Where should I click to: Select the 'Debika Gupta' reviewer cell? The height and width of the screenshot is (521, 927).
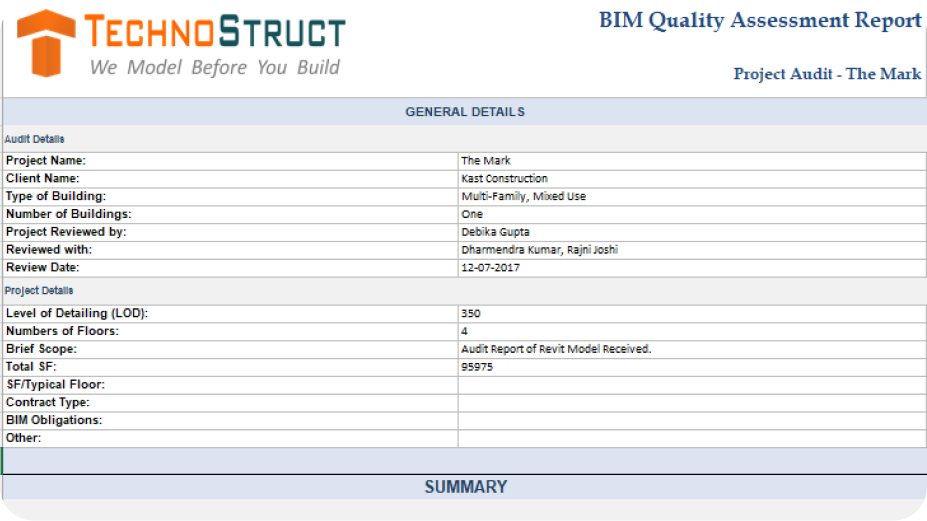[x=692, y=232]
